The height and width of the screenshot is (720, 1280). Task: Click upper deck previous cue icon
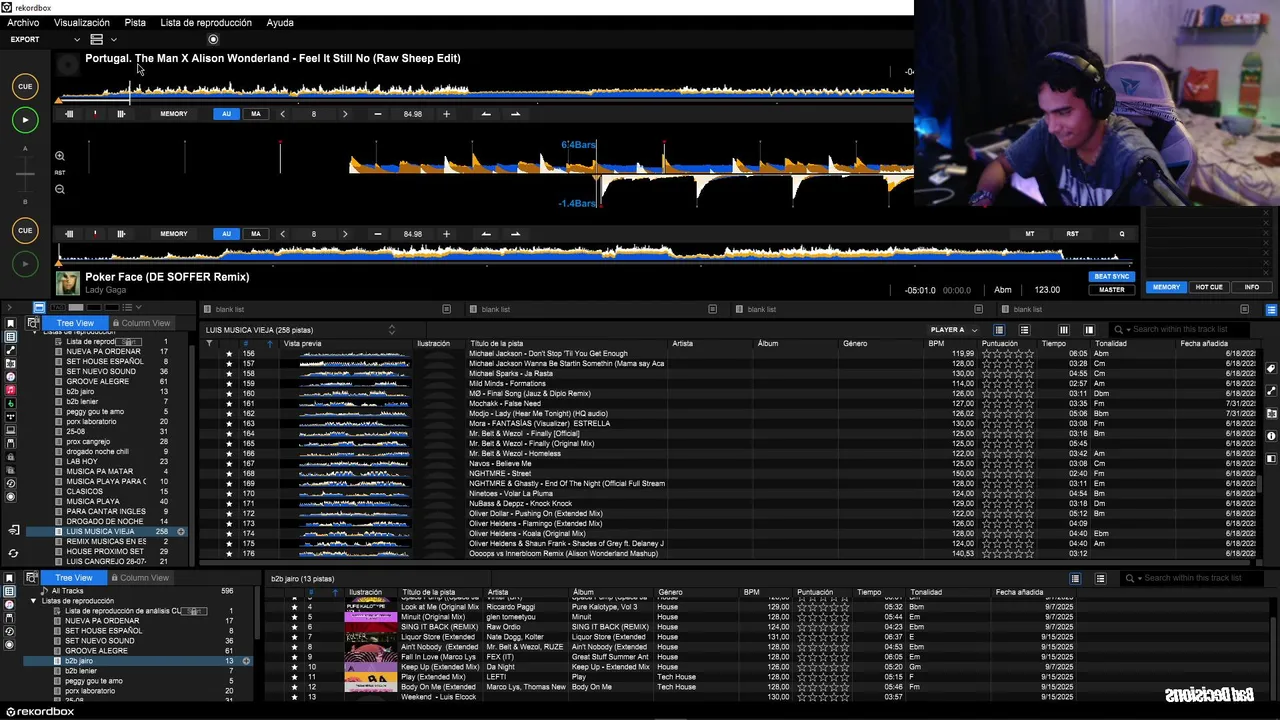coord(69,114)
